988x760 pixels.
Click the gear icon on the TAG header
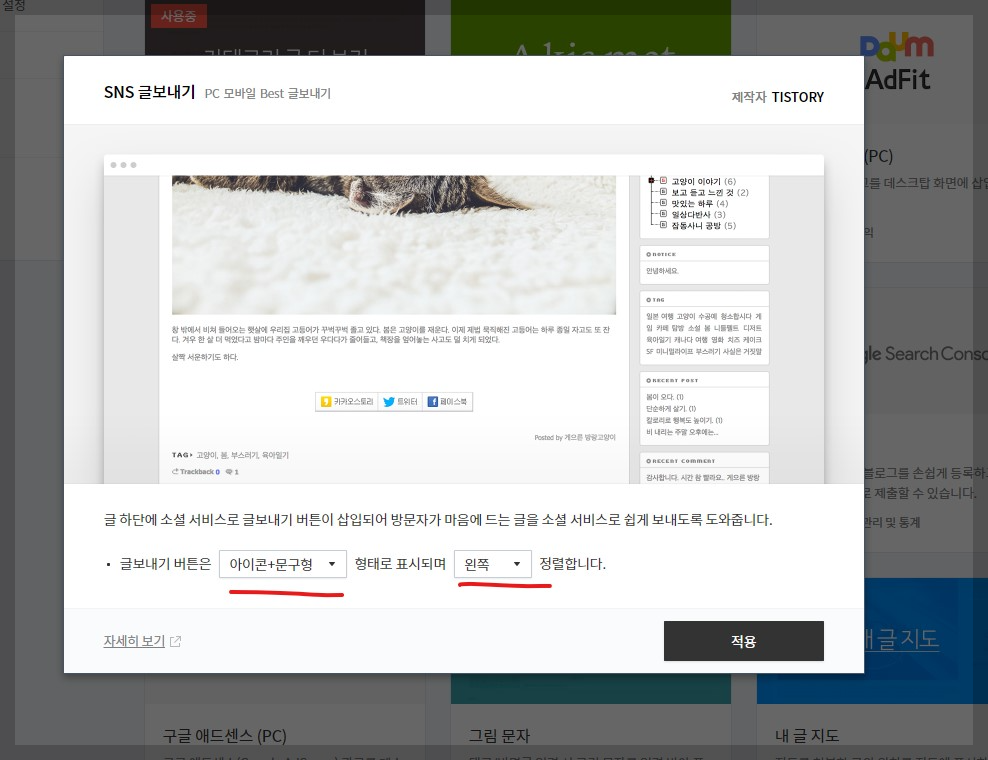[x=648, y=298]
